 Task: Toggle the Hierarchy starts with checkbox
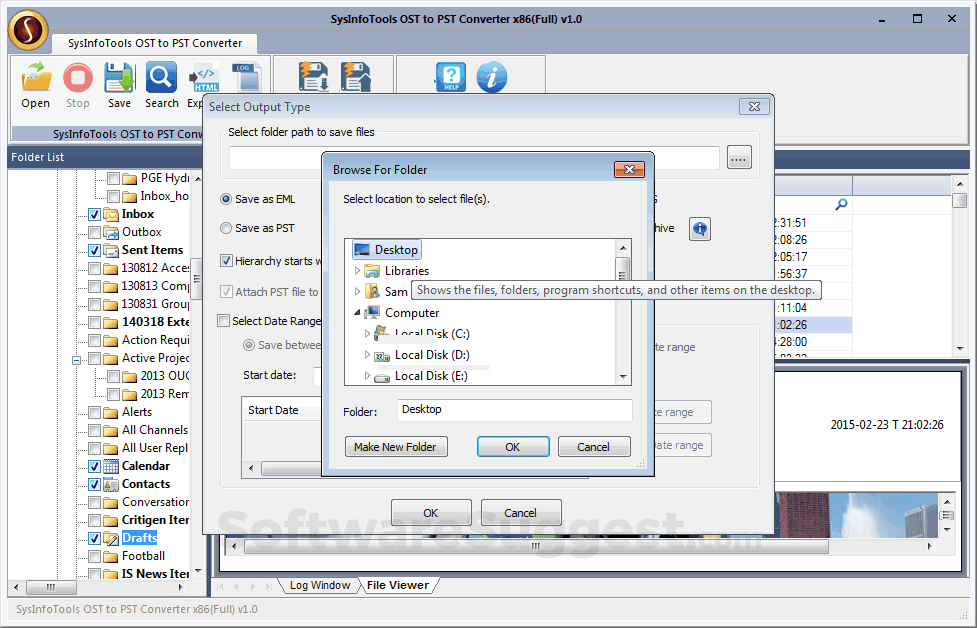coord(226,261)
